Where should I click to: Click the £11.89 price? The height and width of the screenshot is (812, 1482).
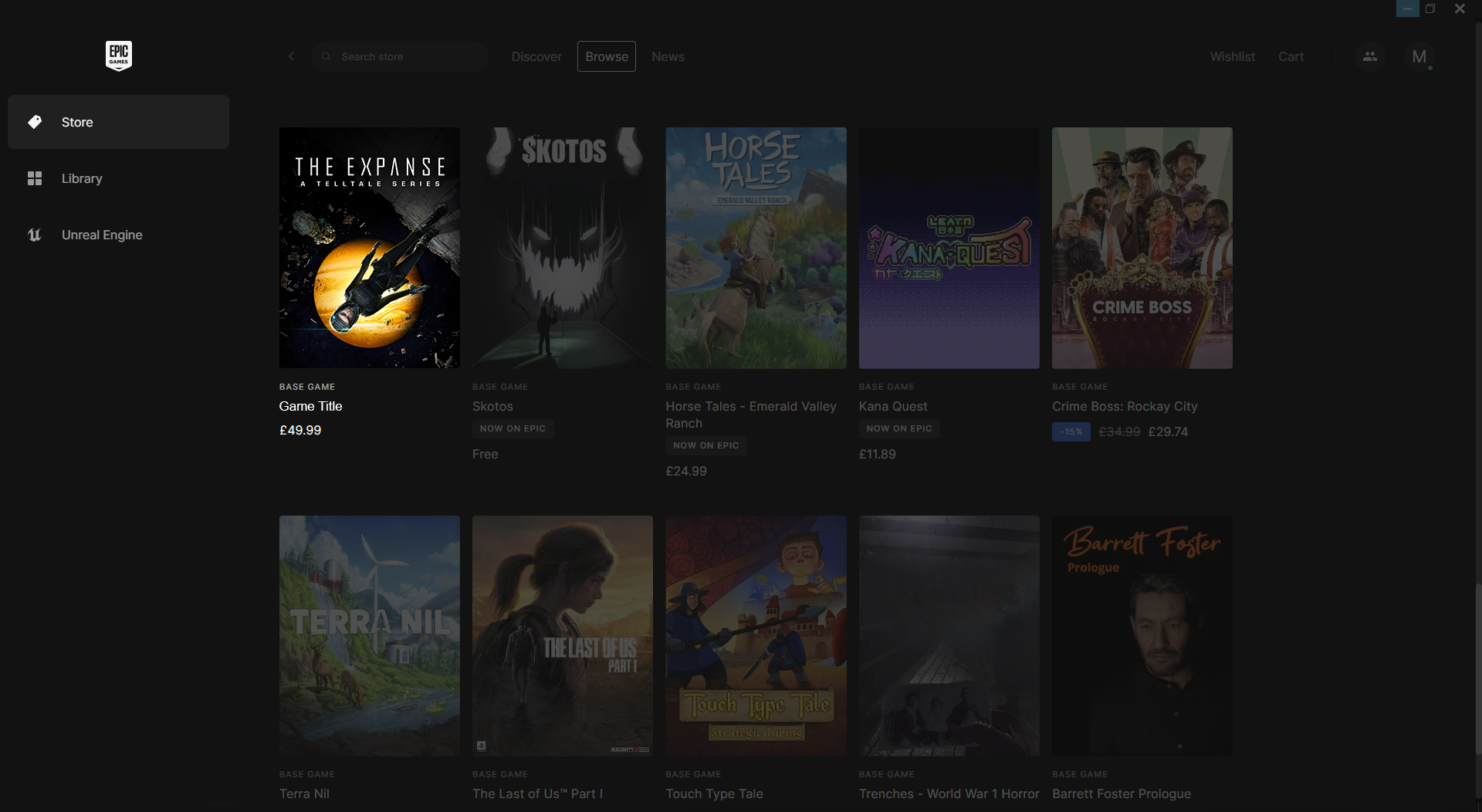pyautogui.click(x=878, y=454)
